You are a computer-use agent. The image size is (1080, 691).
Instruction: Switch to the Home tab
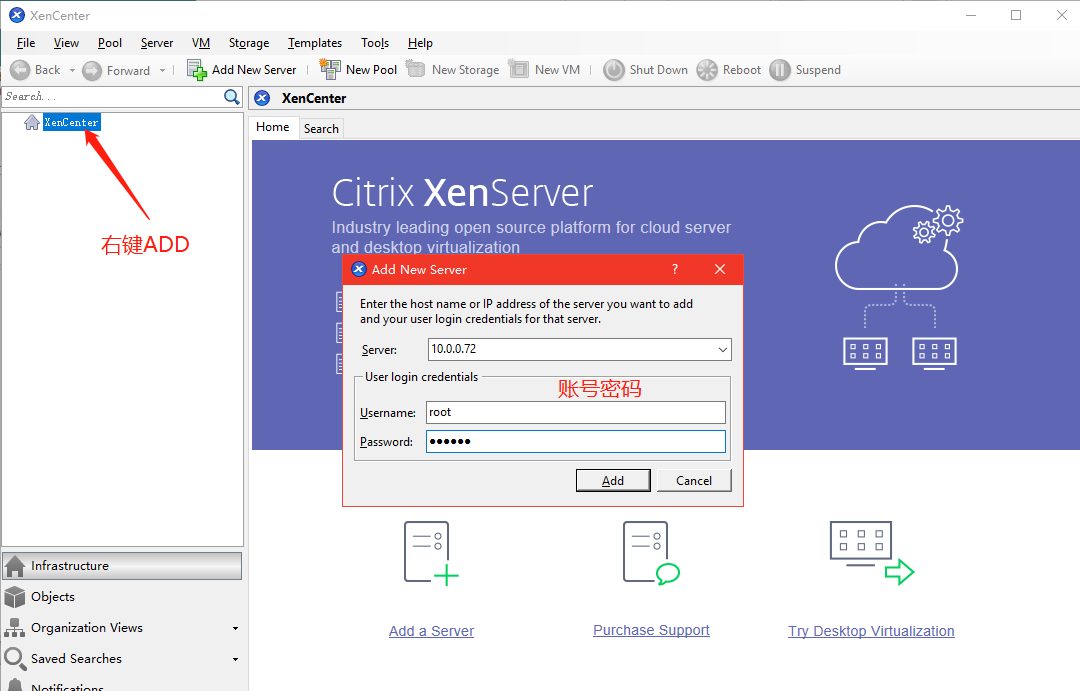[273, 127]
